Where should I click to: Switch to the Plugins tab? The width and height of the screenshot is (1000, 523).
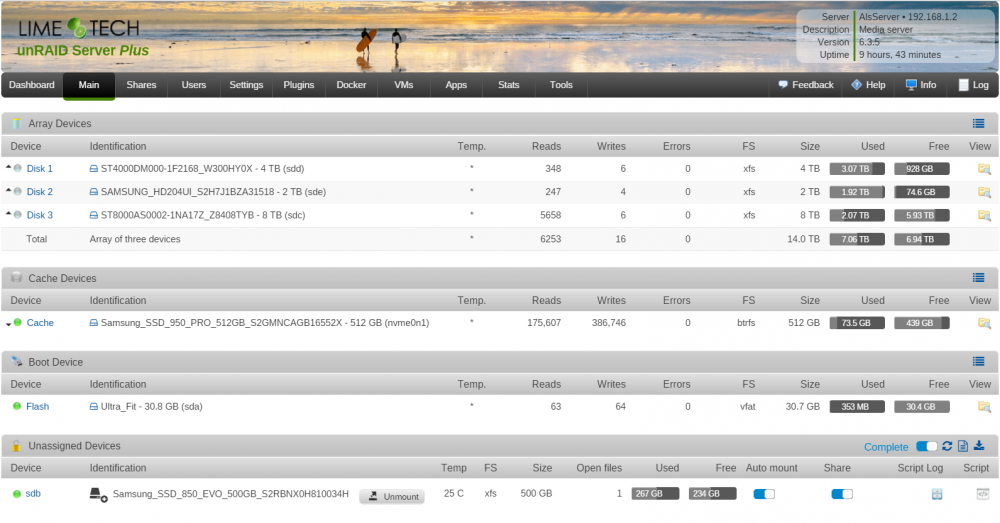[x=298, y=85]
